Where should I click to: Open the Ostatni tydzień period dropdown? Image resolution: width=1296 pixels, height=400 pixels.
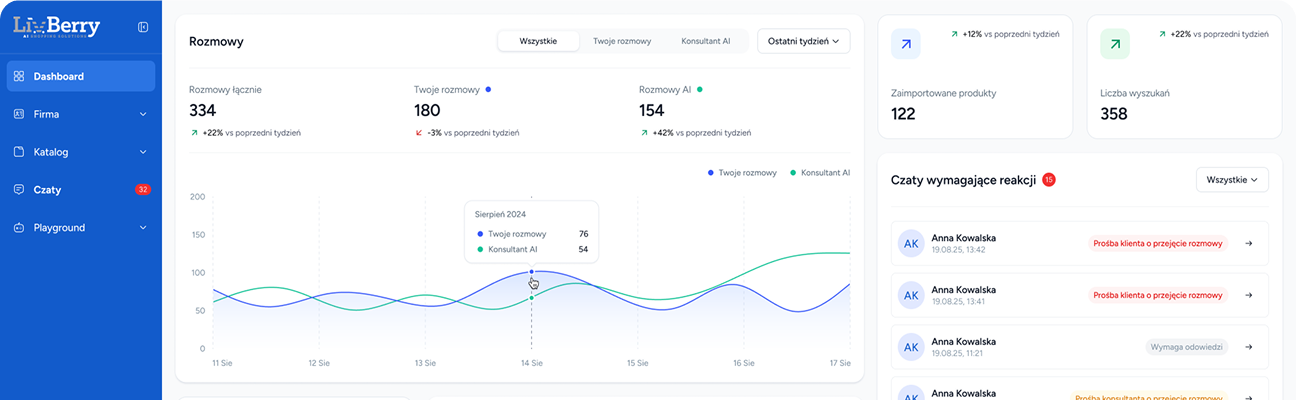pos(804,41)
